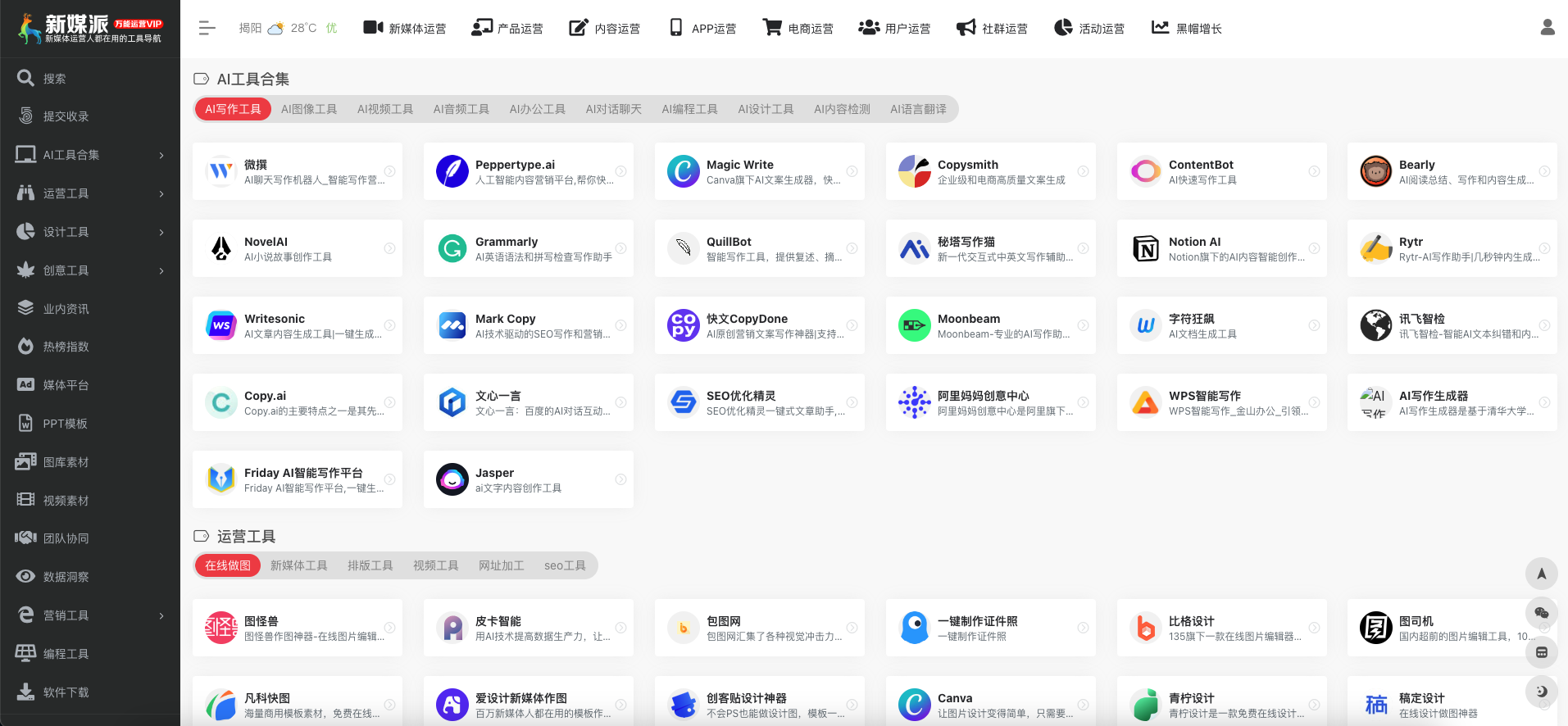Open the WeChat floating icon
This screenshot has height=726, width=1568.
pos(1541,613)
